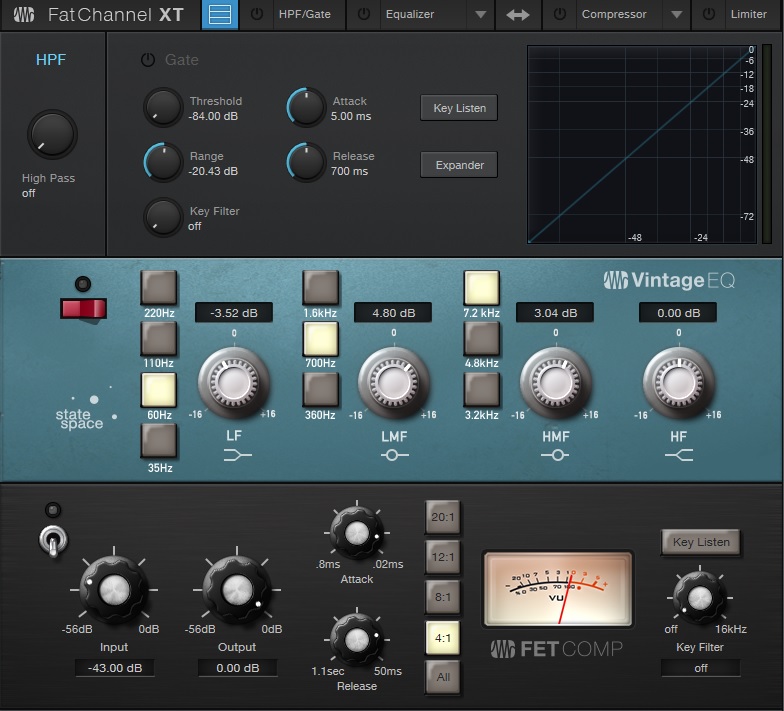Open the Equalizer tab

click(x=410, y=14)
